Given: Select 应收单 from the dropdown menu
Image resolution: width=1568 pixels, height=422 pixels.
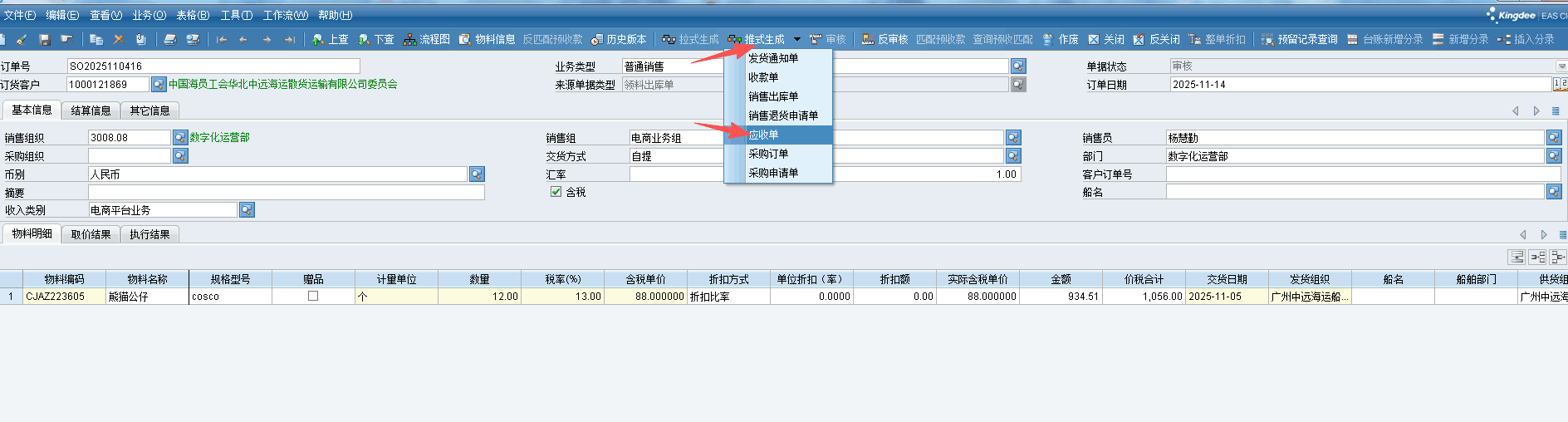Looking at the screenshot, I should tap(763, 135).
